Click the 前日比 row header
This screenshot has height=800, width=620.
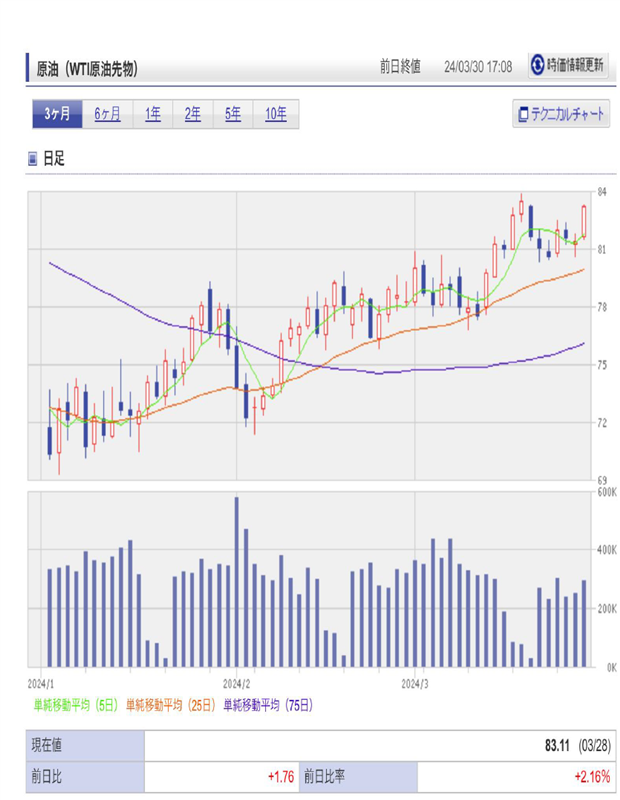click(x=85, y=777)
